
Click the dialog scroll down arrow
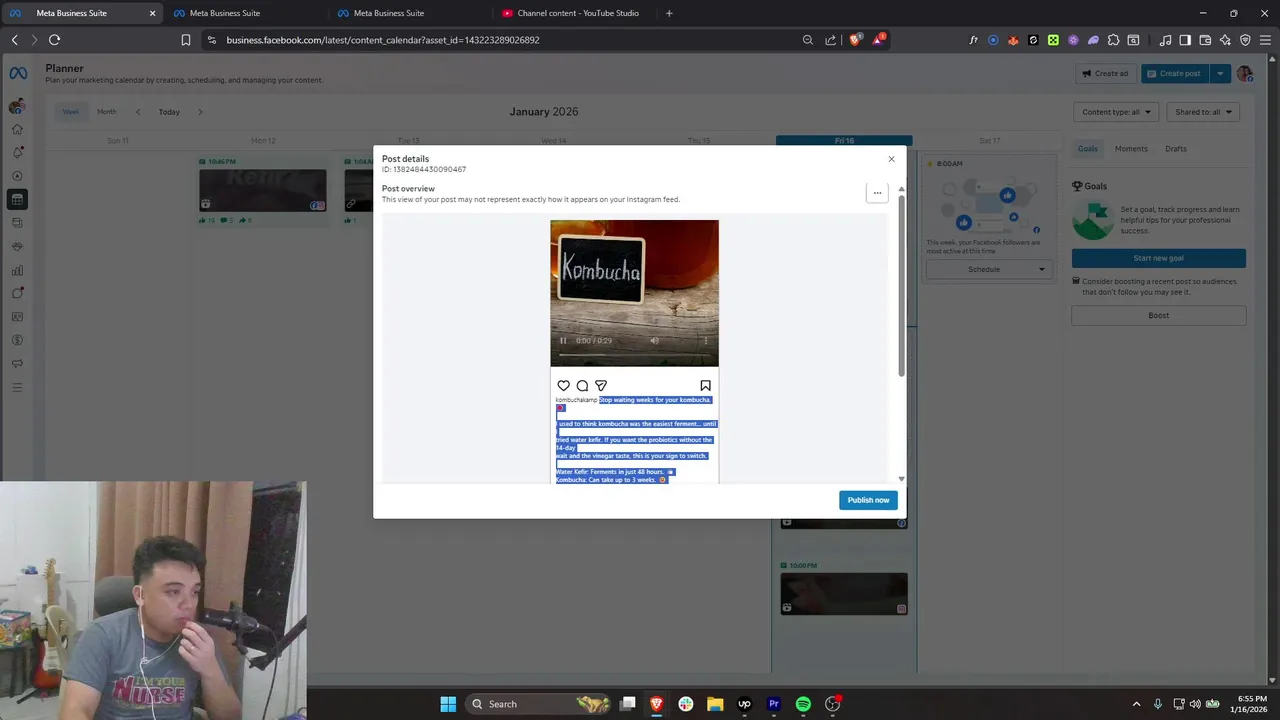[901, 479]
